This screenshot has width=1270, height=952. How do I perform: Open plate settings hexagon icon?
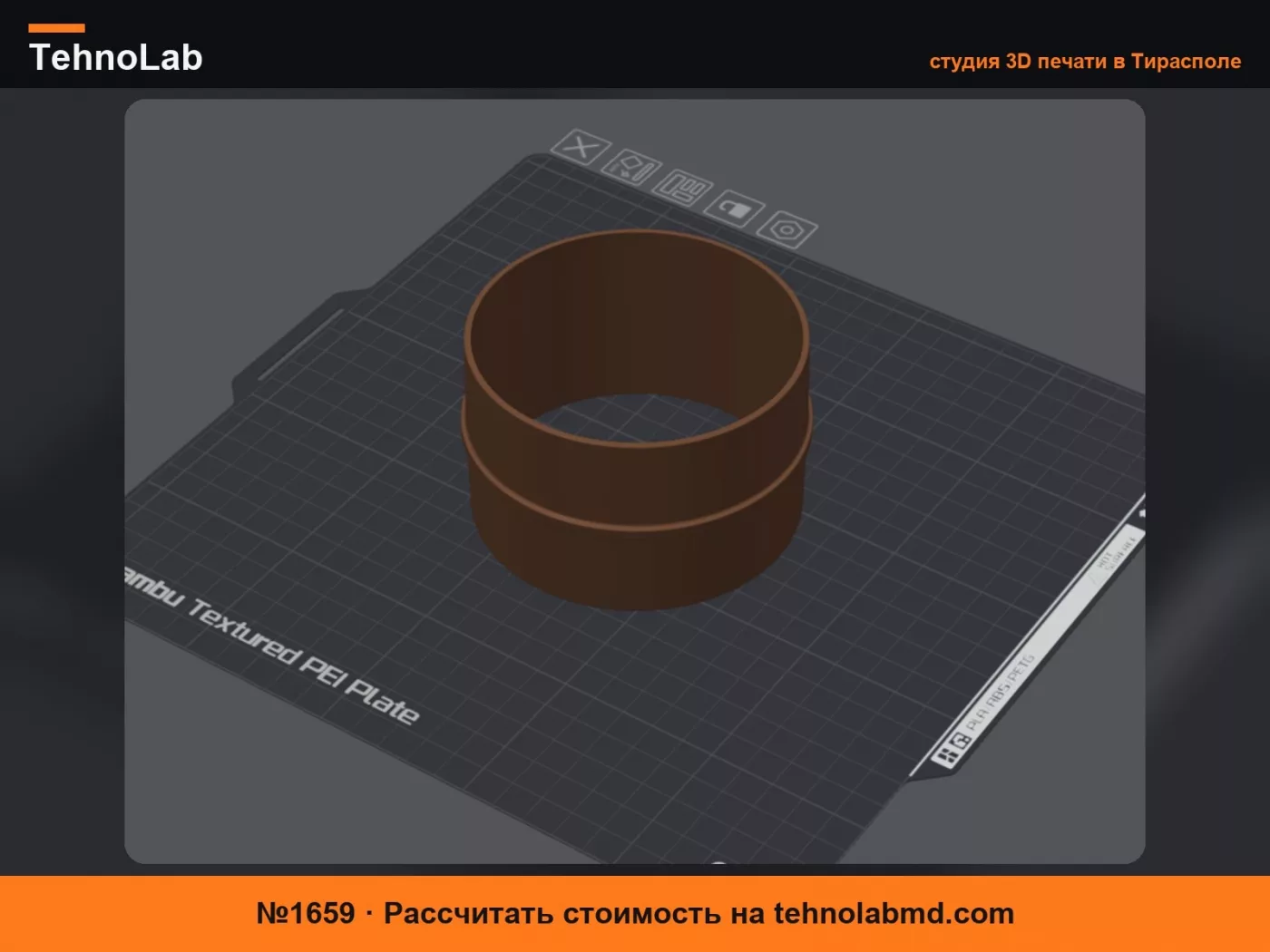[786, 229]
